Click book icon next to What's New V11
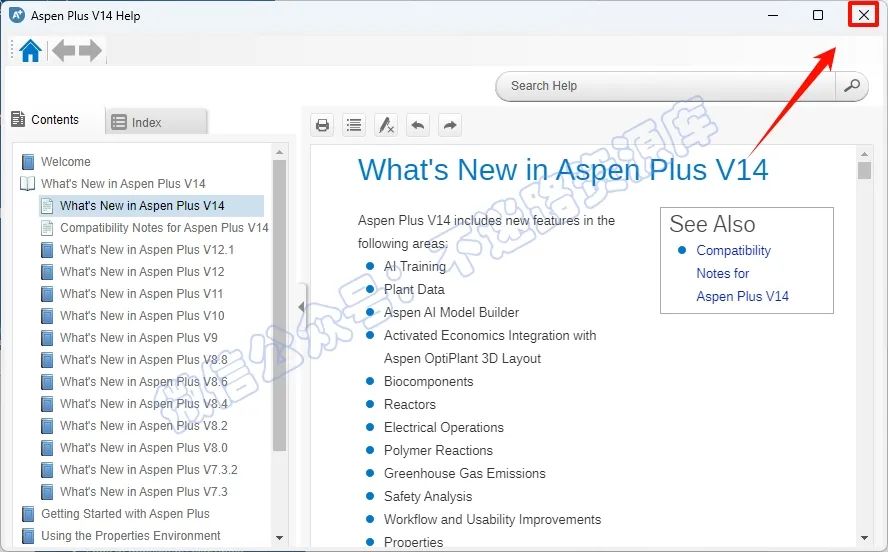Image resolution: width=888 pixels, height=552 pixels. click(48, 294)
